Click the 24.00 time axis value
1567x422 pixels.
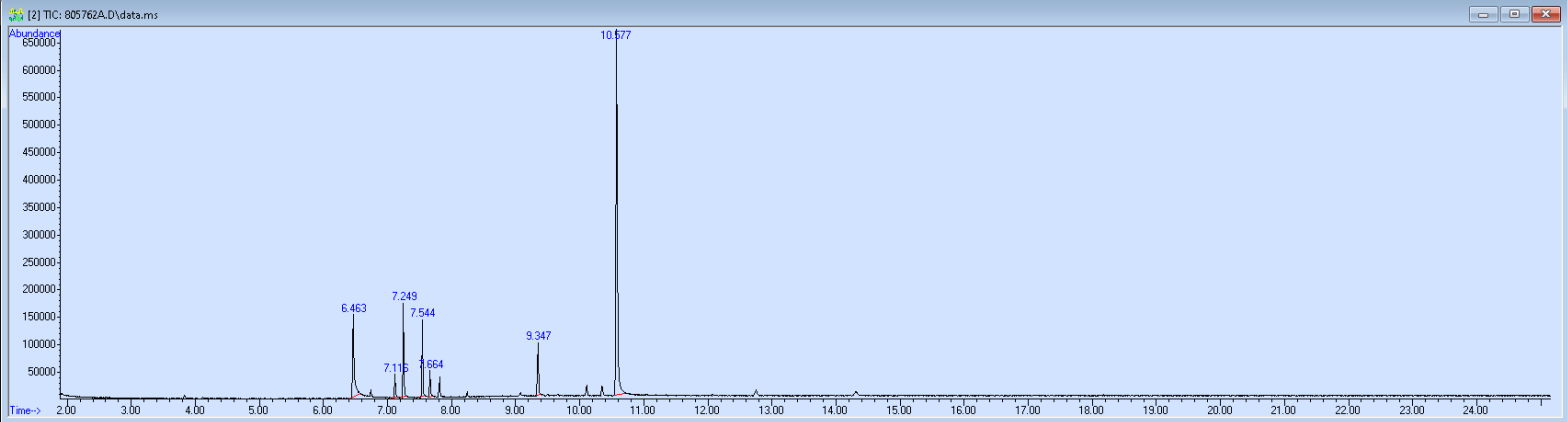1475,410
